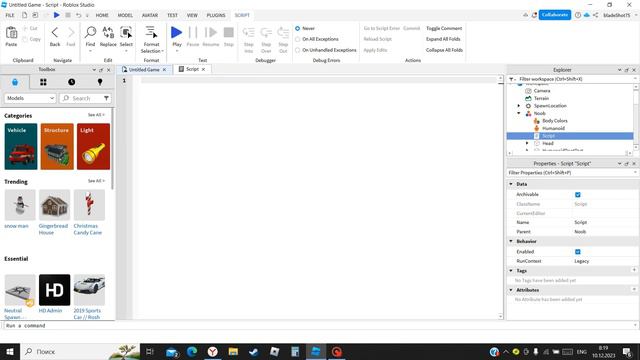The width and height of the screenshot is (640, 360).
Task: Collapse the Attributes properties section
Action: pyautogui.click(x=511, y=290)
